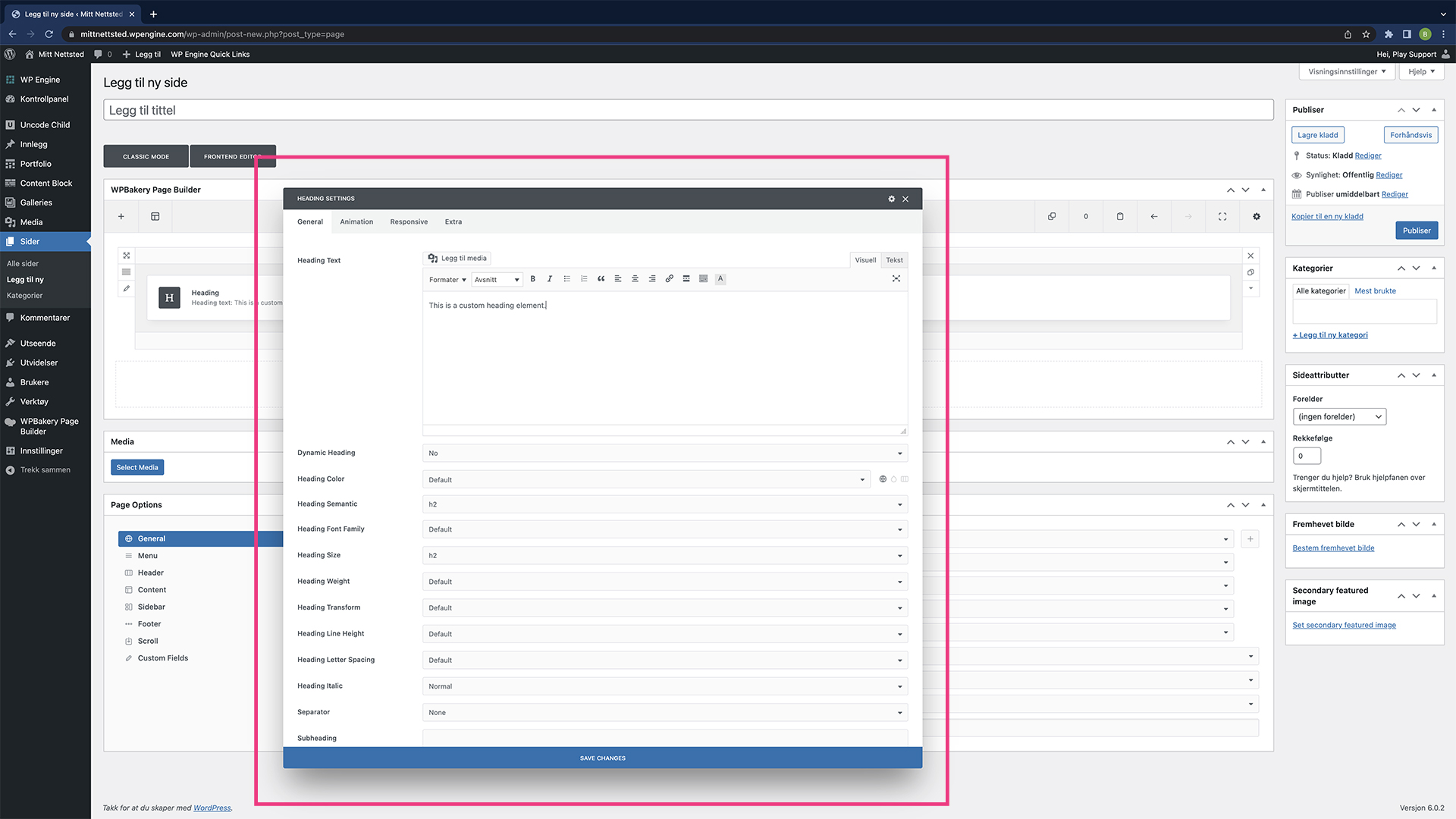Click the Legg til media button
The width and height of the screenshot is (1456, 819).
pyautogui.click(x=457, y=259)
